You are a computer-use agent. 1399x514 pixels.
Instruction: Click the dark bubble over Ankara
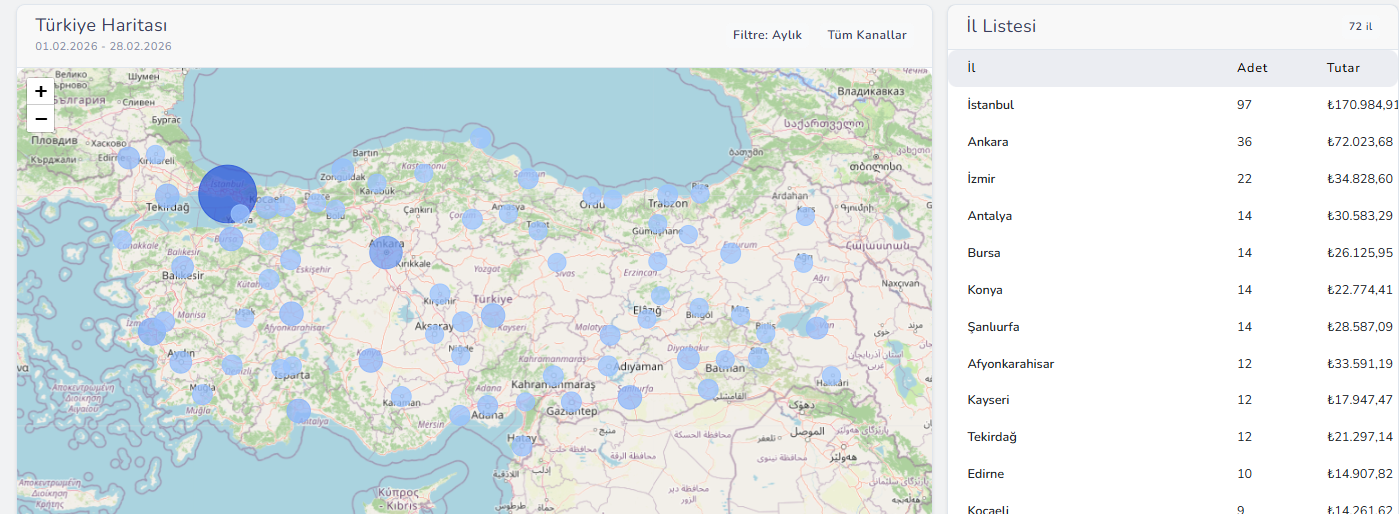point(386,253)
